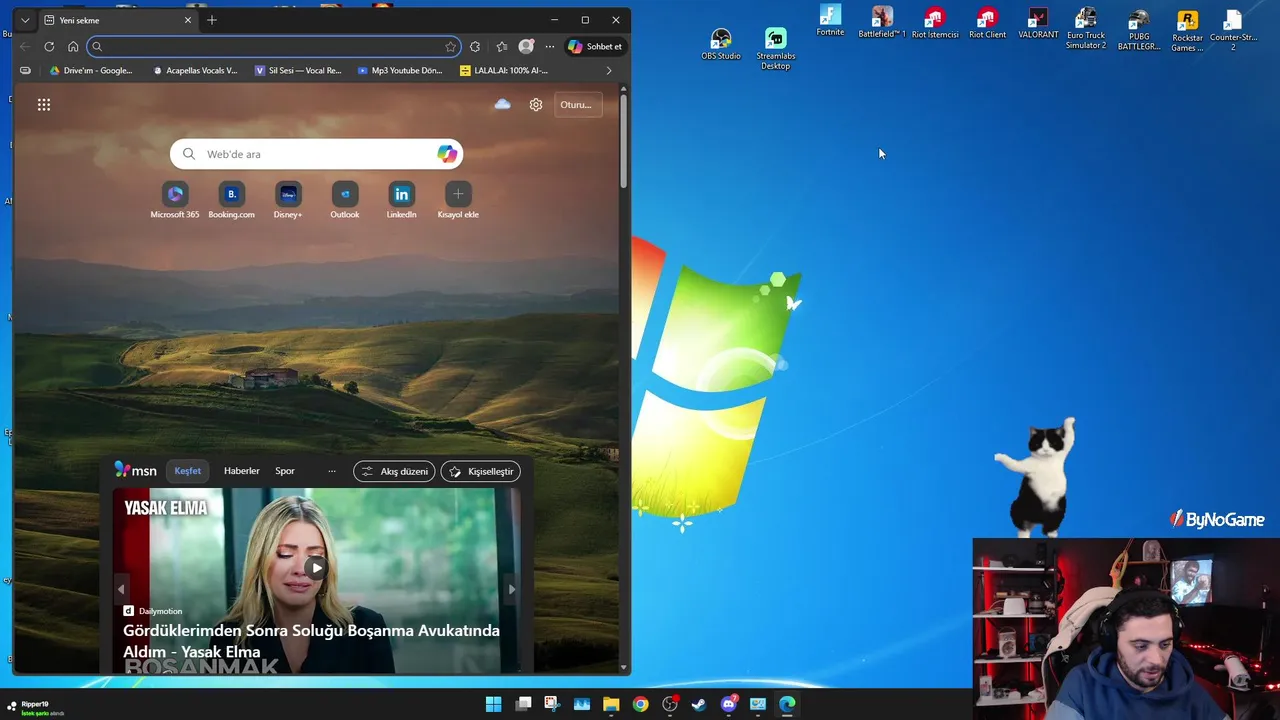Reload the page in Edge

click(49, 46)
